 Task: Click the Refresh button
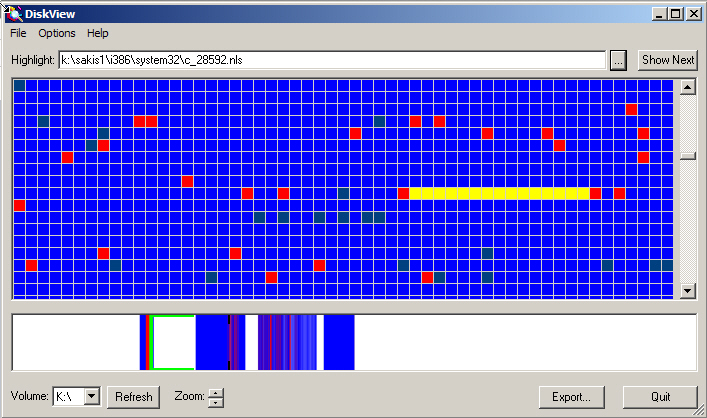133,397
